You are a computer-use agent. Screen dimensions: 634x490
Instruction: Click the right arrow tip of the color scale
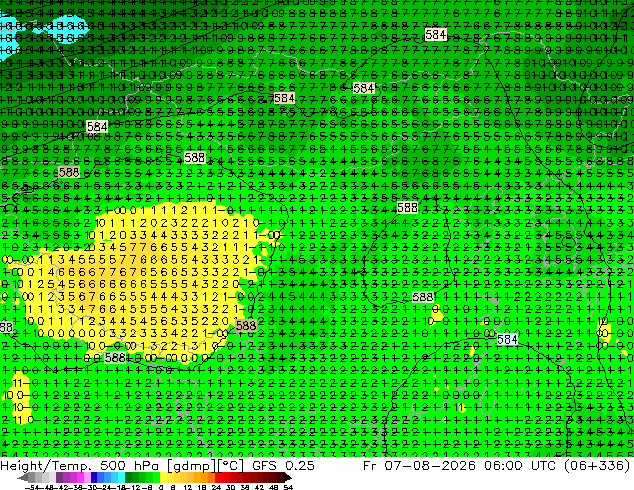pos(290,478)
